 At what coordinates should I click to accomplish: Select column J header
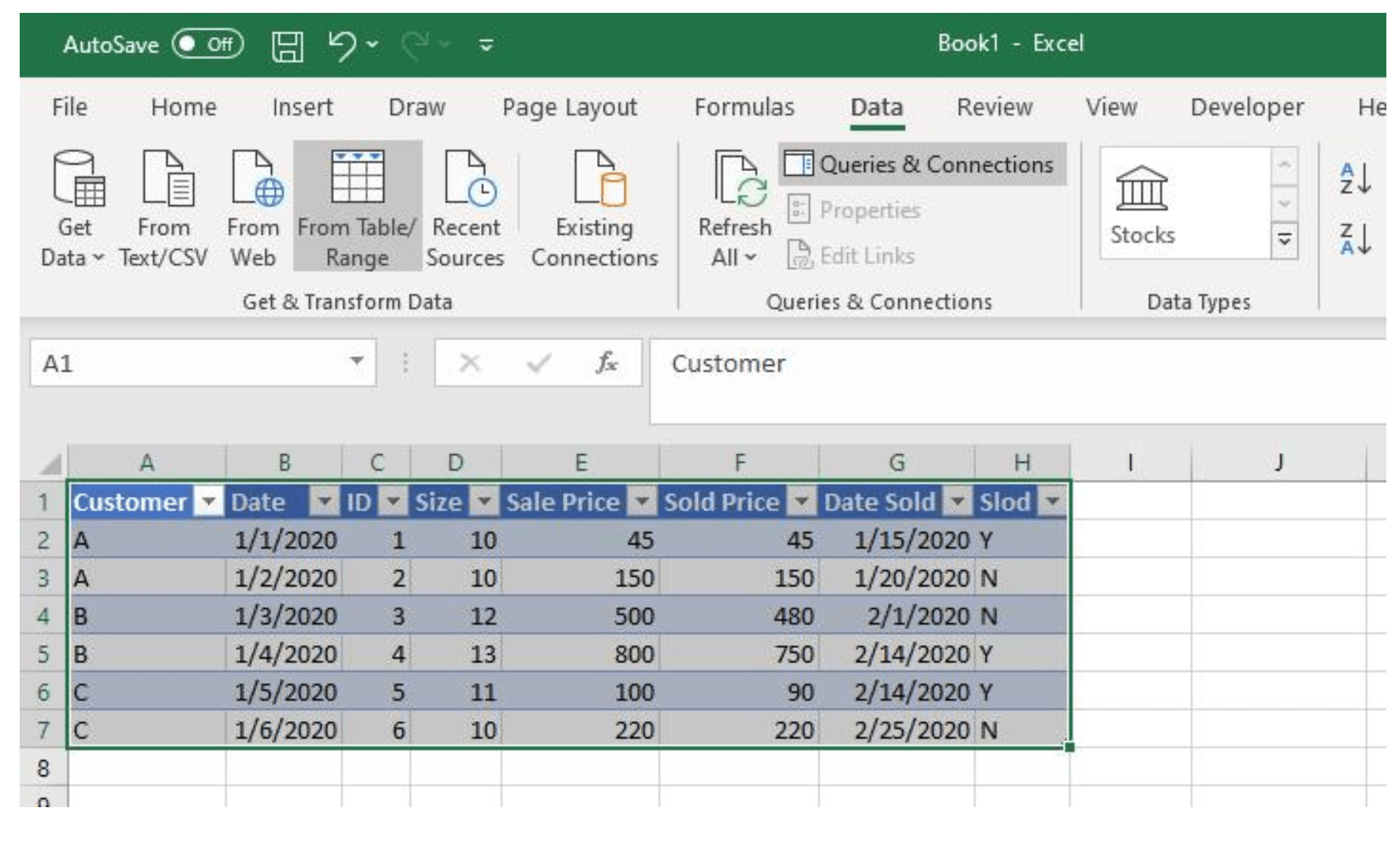(1279, 463)
